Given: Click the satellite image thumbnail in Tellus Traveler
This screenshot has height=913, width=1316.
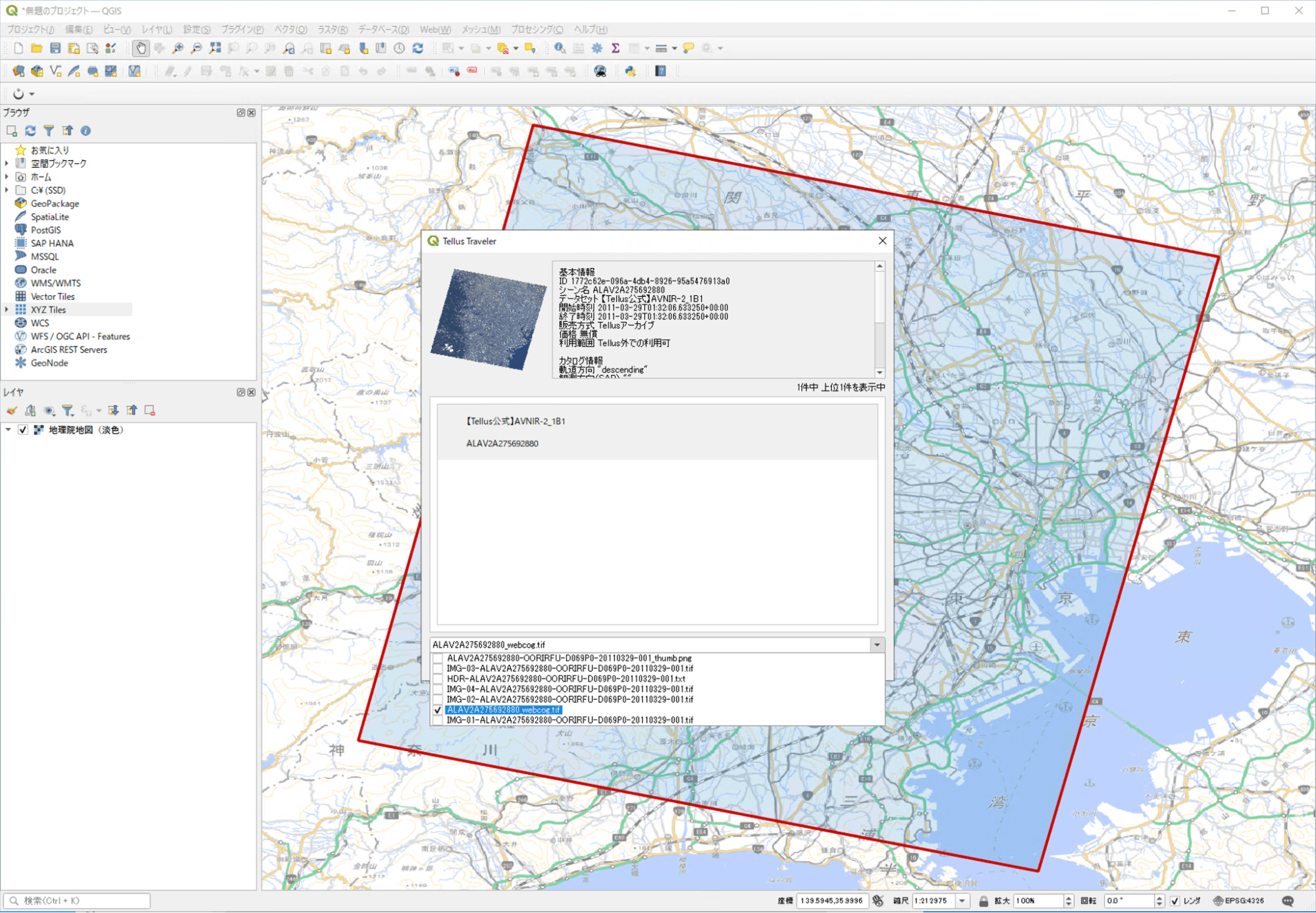Looking at the screenshot, I should 488,319.
